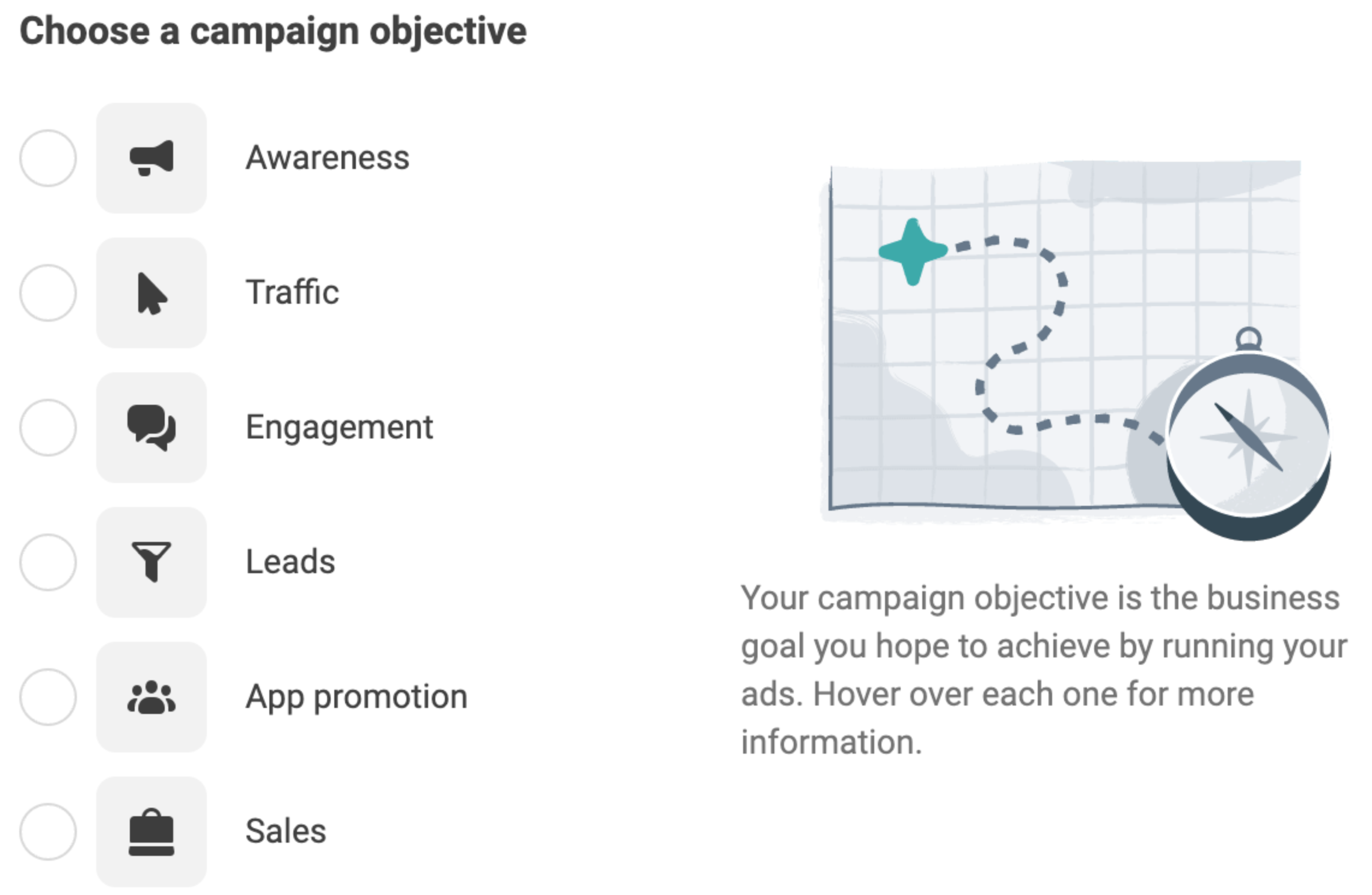Select the Leads radio button
Screen dimensions: 1372x895
[x=47, y=562]
